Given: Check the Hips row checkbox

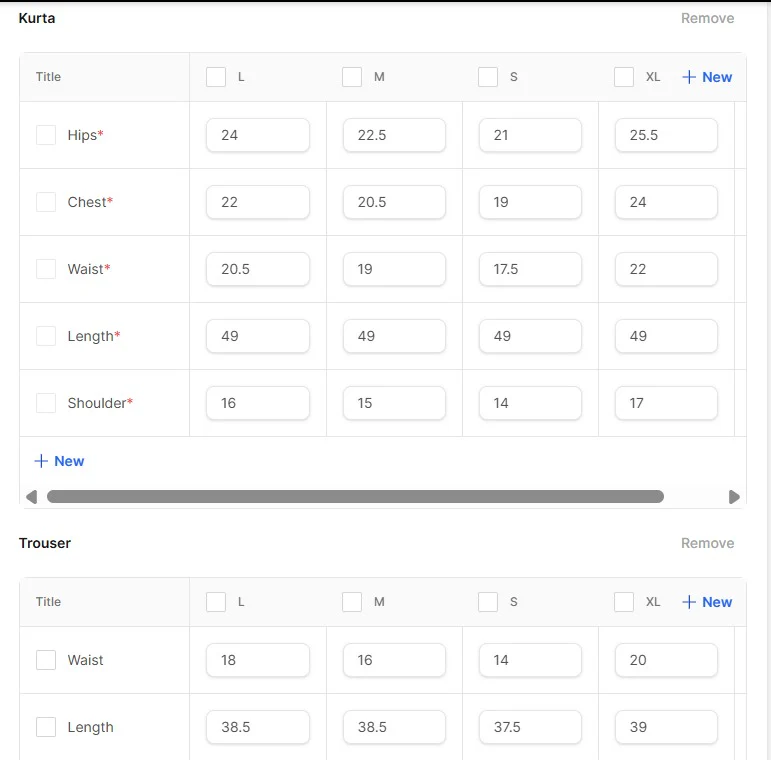Looking at the screenshot, I should [46, 135].
